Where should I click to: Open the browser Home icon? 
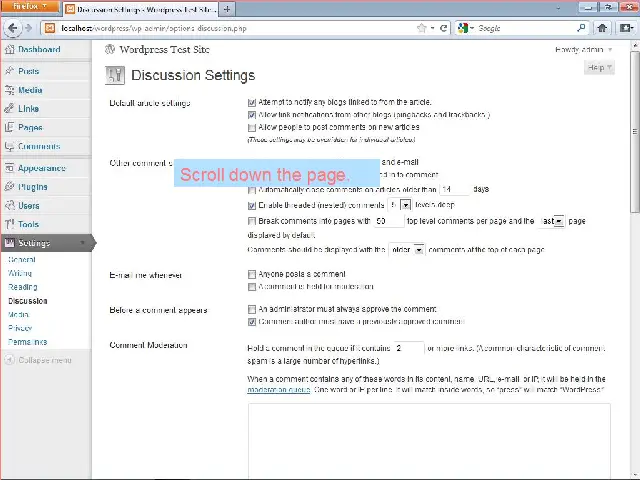pos(602,28)
